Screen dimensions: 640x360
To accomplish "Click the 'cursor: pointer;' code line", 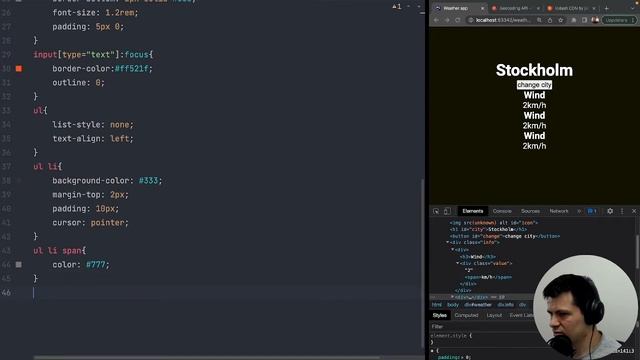I will (91, 222).
